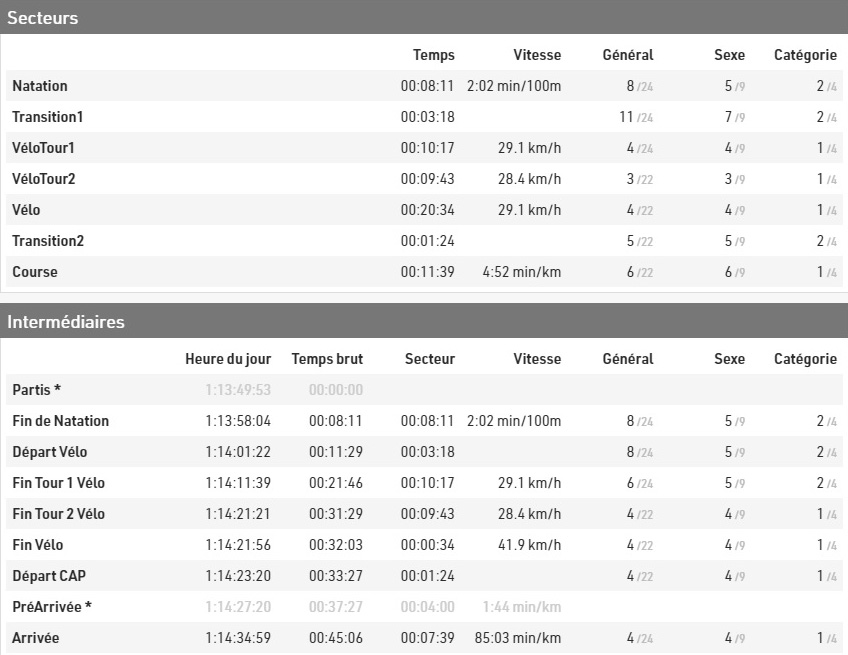The image size is (848, 655).
Task: Click the Secteur header in Intermédiaires table
Action: click(429, 359)
